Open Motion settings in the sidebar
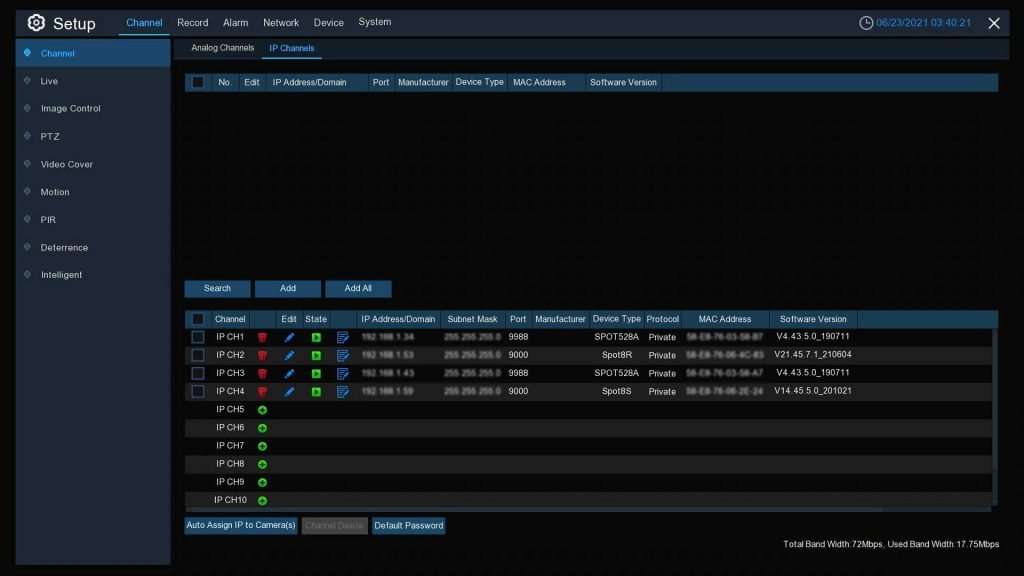Image resolution: width=1024 pixels, height=576 pixels. 55,192
